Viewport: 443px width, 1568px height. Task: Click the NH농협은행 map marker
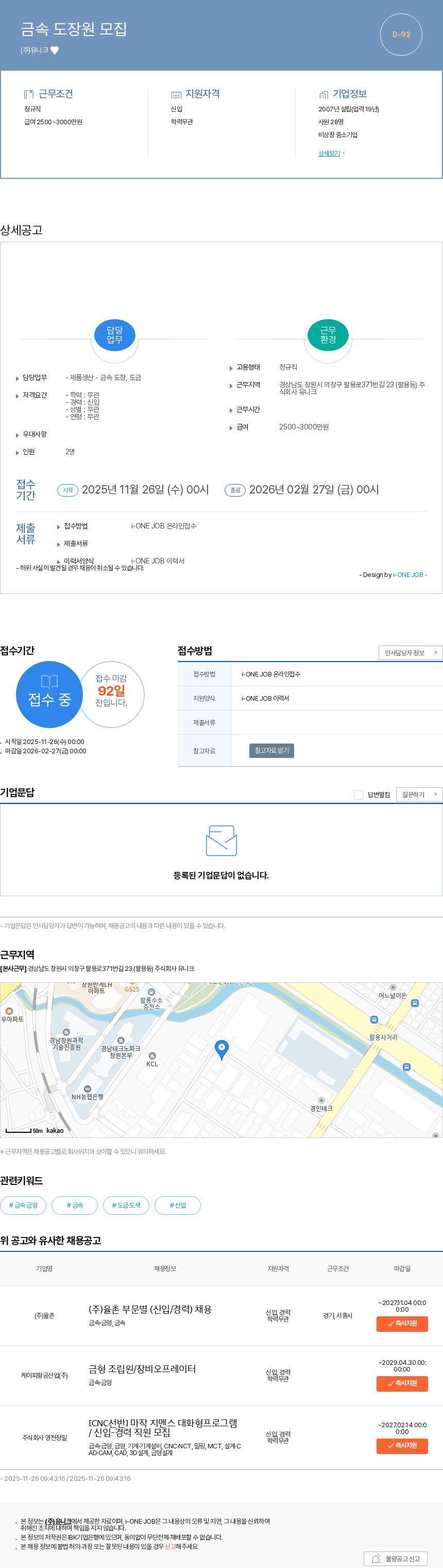pyautogui.click(x=87, y=1093)
